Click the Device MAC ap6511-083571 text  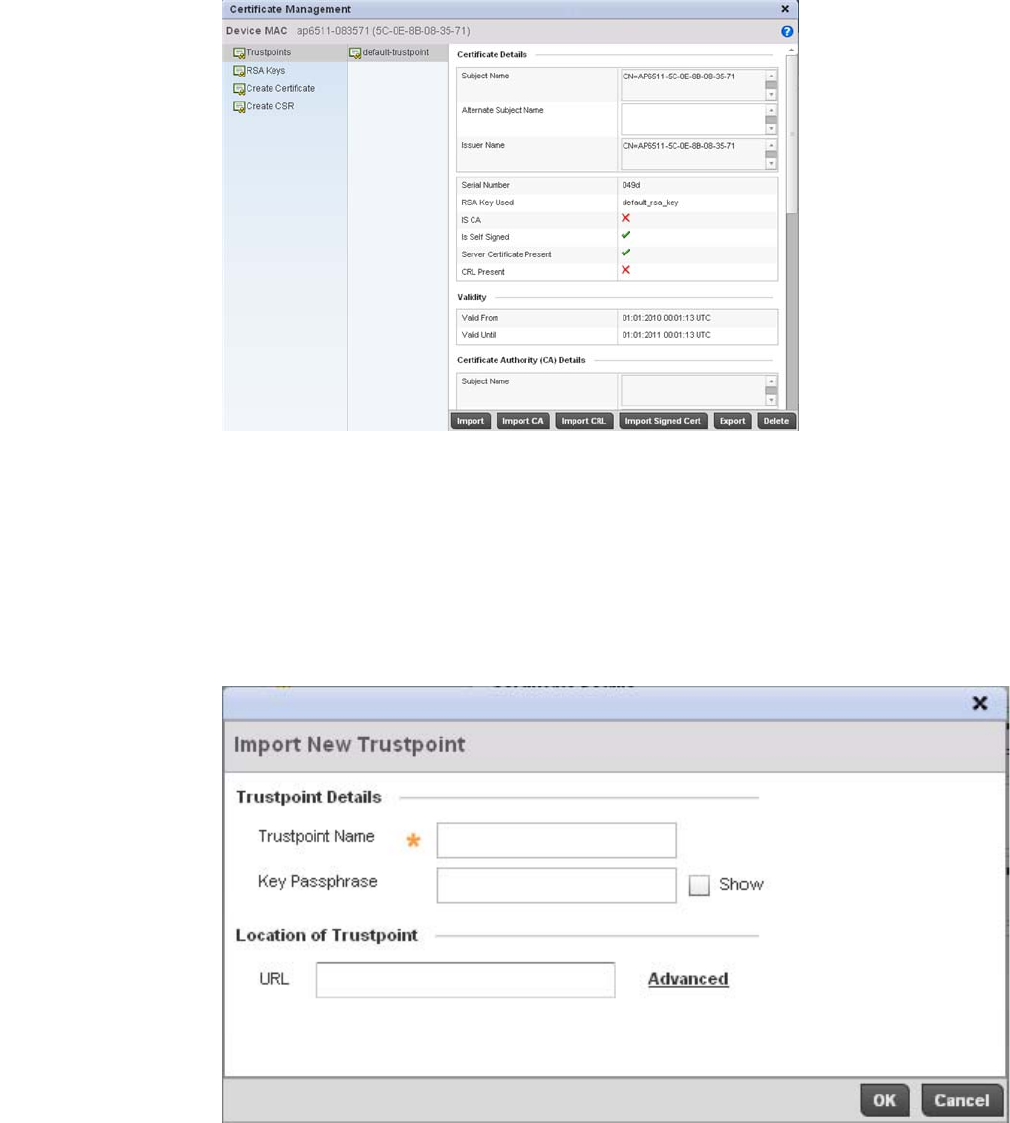(x=383, y=31)
